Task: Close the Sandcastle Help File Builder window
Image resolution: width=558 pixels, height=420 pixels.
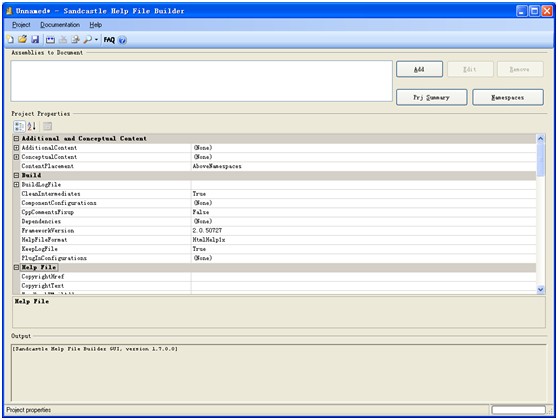Action: [x=547, y=11]
